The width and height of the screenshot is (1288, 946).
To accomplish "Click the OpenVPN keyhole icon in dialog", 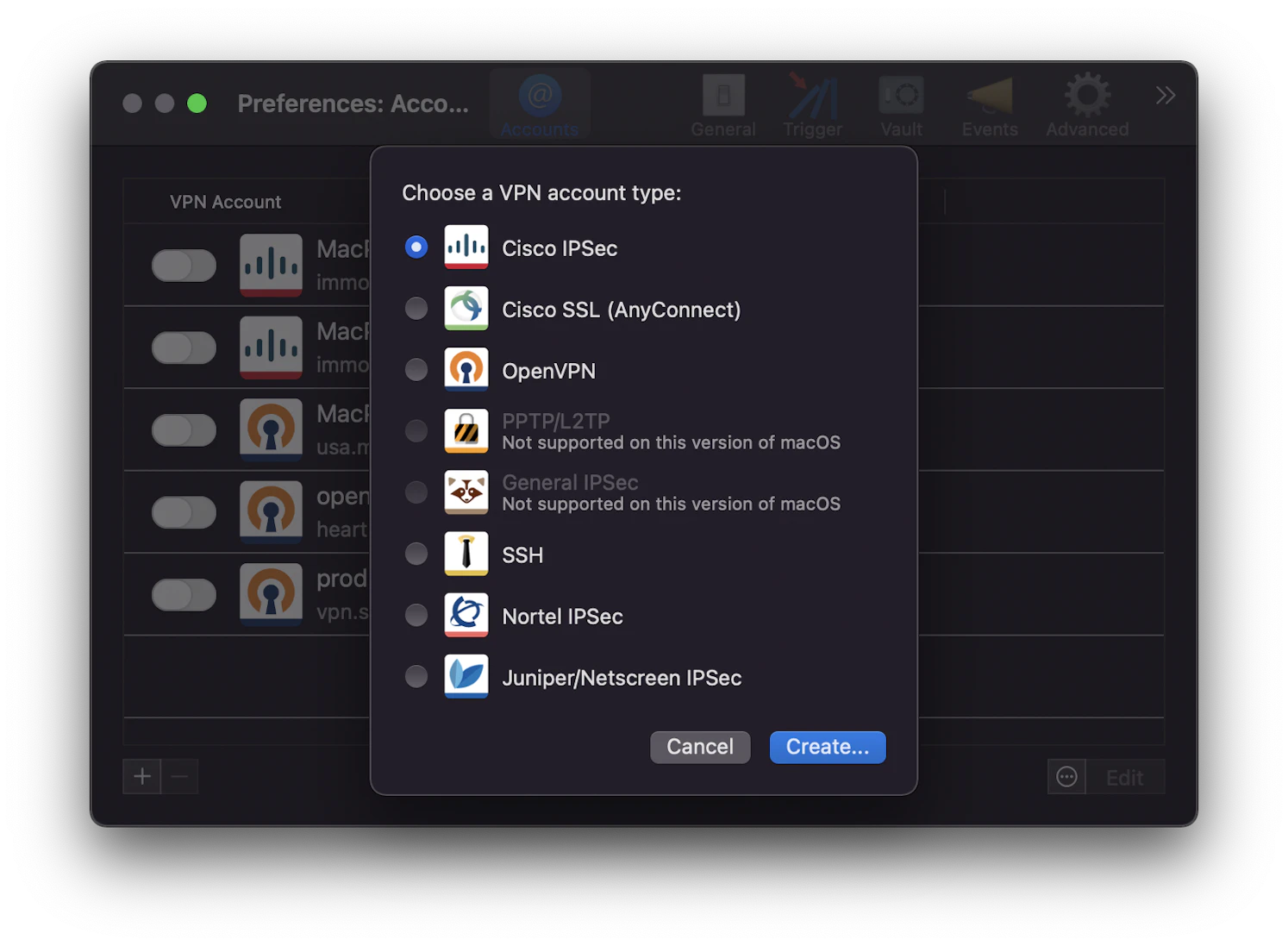I will 466,370.
